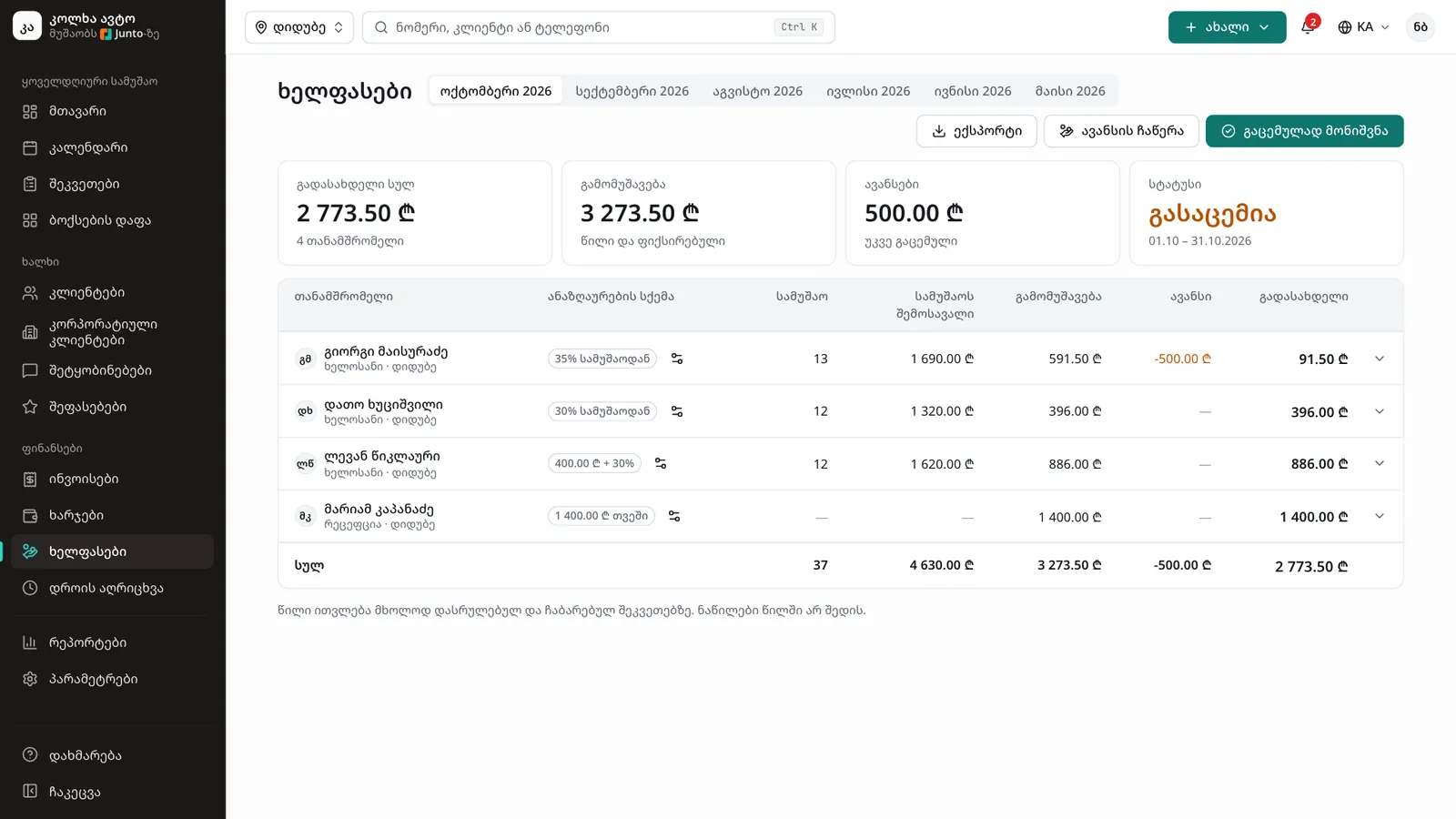Viewport: 1456px width, 819px height.
Task: Edit commission scheme icon for დათო ხუციშვილი
Action: (x=677, y=411)
